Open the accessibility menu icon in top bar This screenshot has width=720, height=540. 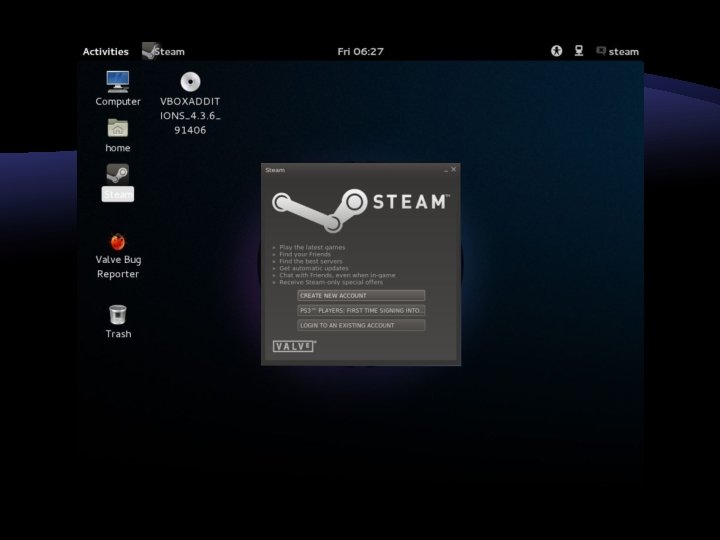pos(557,51)
